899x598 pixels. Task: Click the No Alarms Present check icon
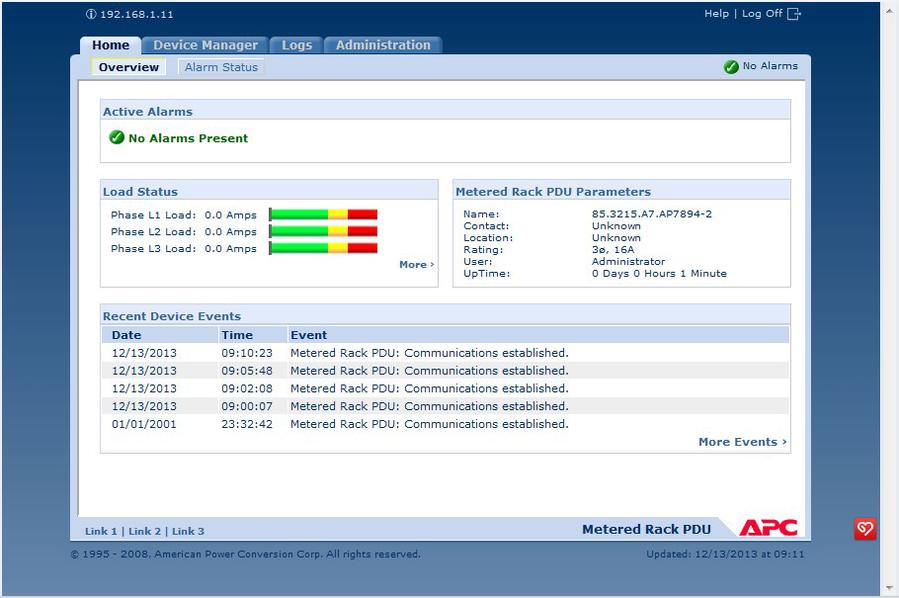(117, 138)
